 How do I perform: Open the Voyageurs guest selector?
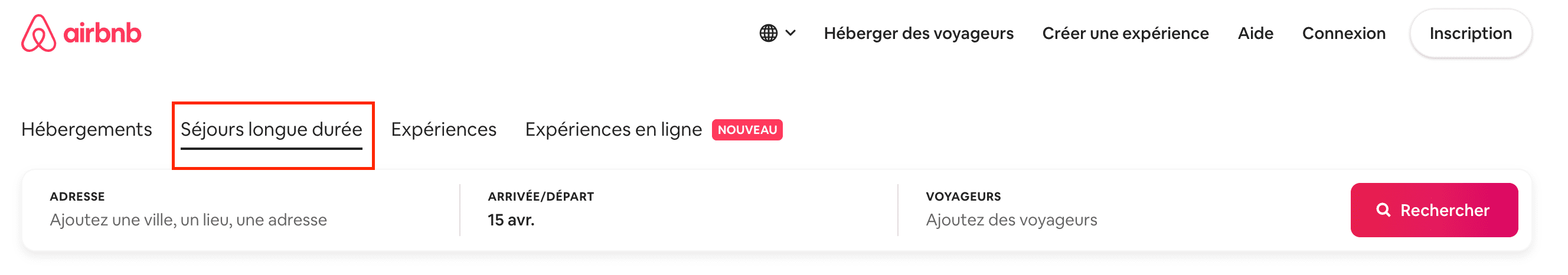1123,210
